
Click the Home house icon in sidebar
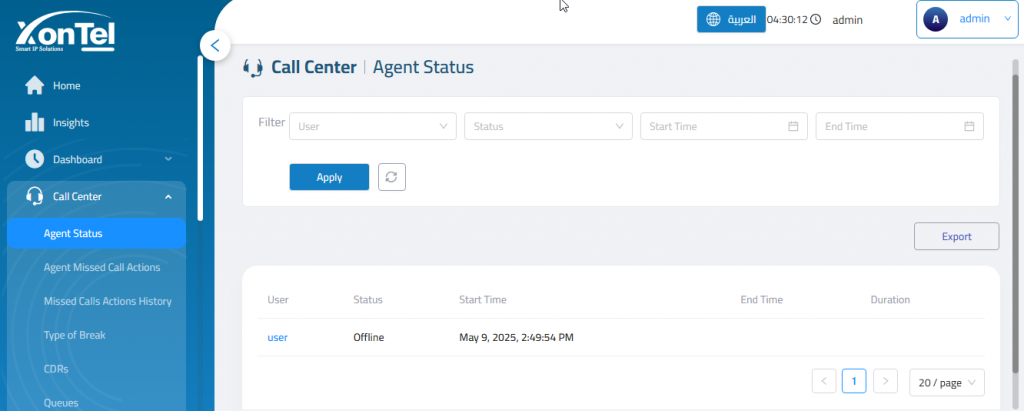tap(34, 85)
